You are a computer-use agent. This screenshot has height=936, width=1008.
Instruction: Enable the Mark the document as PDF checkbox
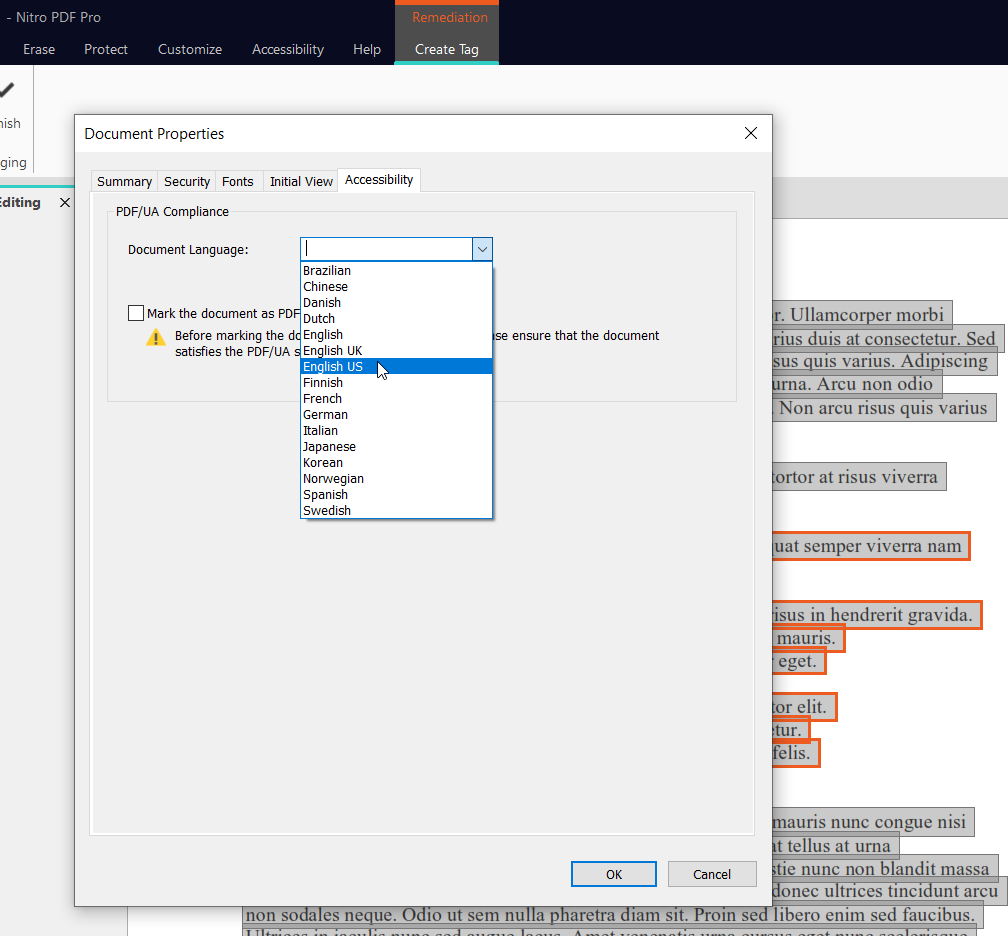click(x=136, y=312)
